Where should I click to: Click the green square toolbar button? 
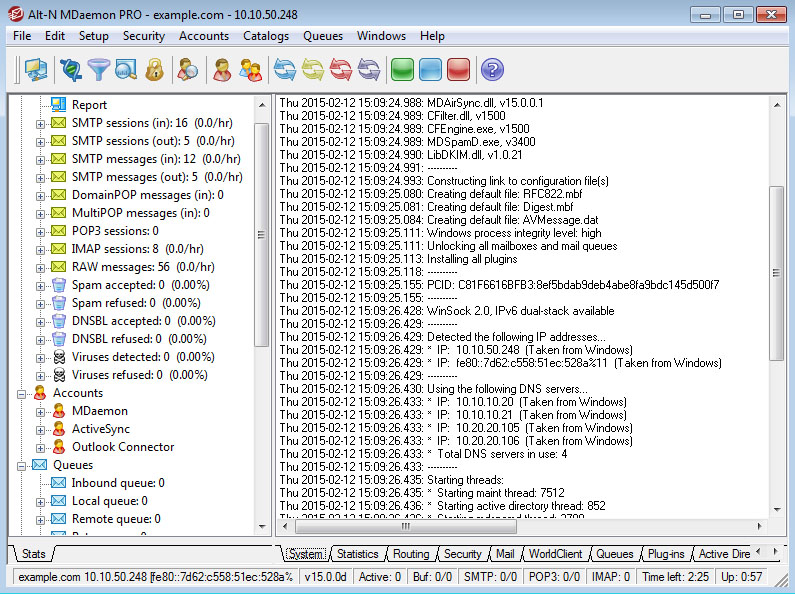pyautogui.click(x=403, y=70)
